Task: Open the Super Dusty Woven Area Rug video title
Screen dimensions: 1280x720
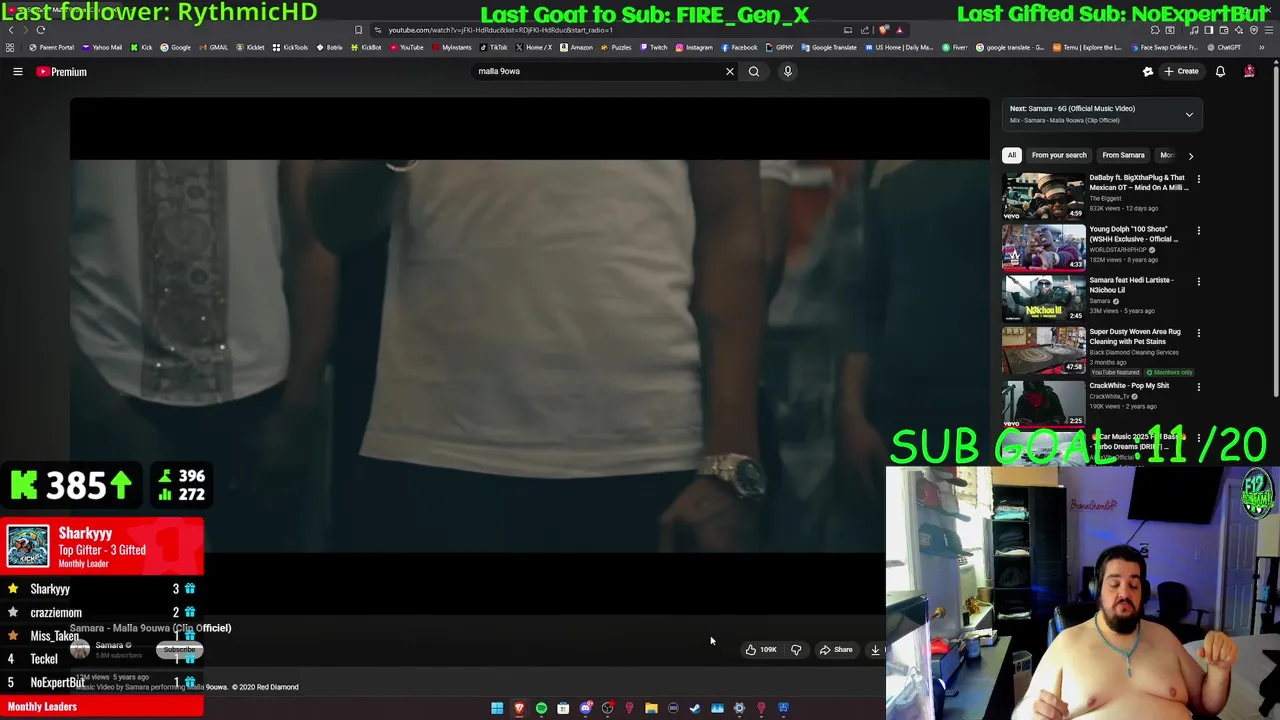Action: pos(1135,336)
